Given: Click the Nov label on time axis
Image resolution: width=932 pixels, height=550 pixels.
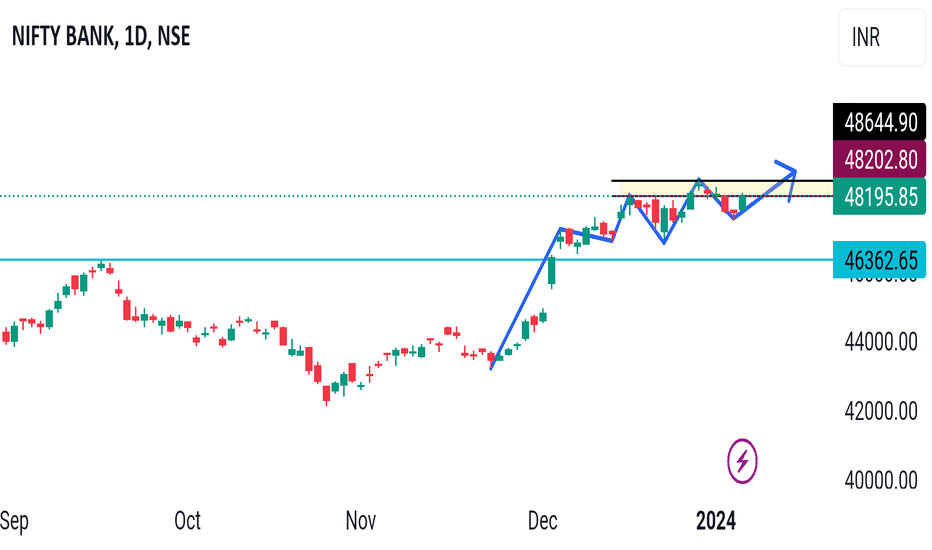Looking at the screenshot, I should (360, 521).
